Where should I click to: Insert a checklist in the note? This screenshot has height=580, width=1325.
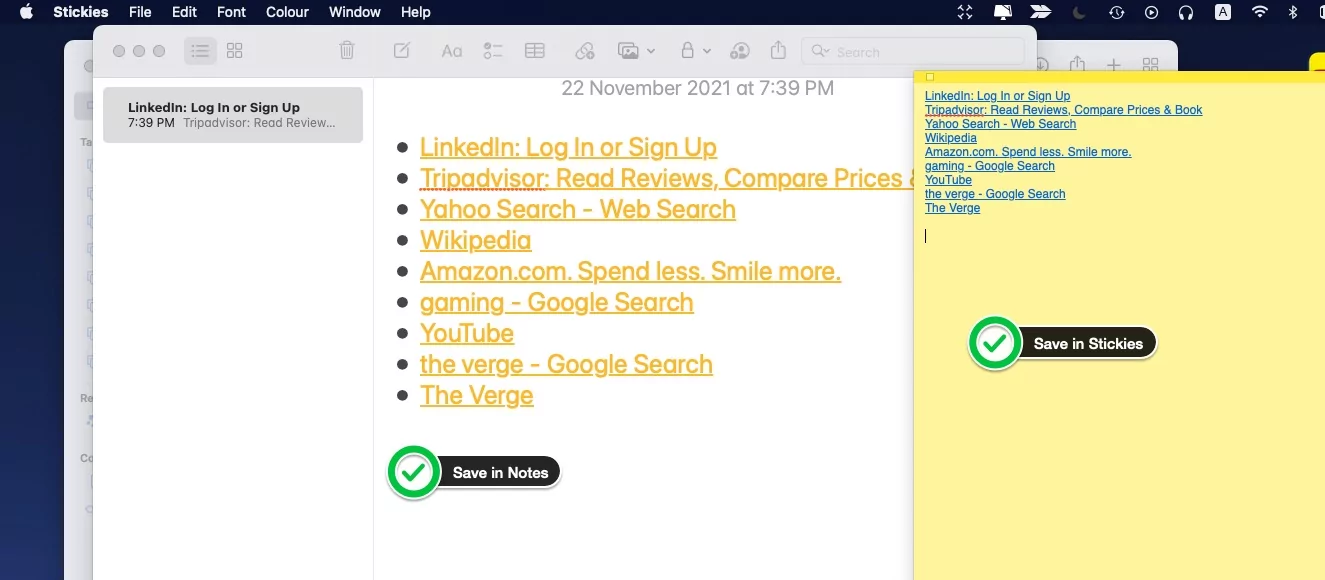pos(492,50)
